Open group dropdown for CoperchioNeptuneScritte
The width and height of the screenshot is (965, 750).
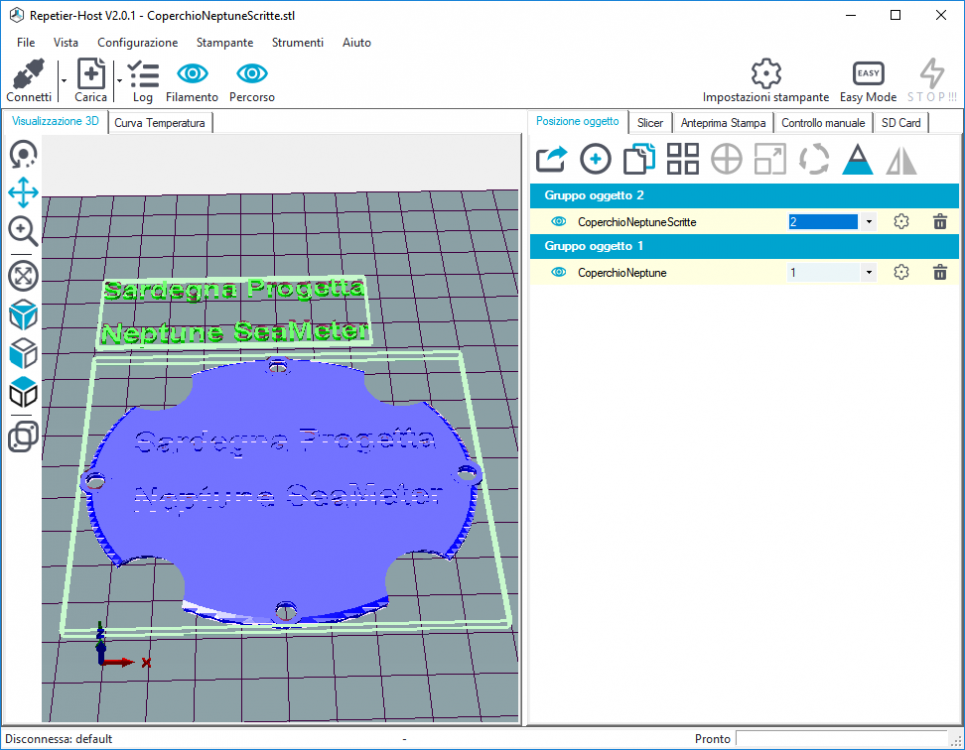[x=869, y=222]
